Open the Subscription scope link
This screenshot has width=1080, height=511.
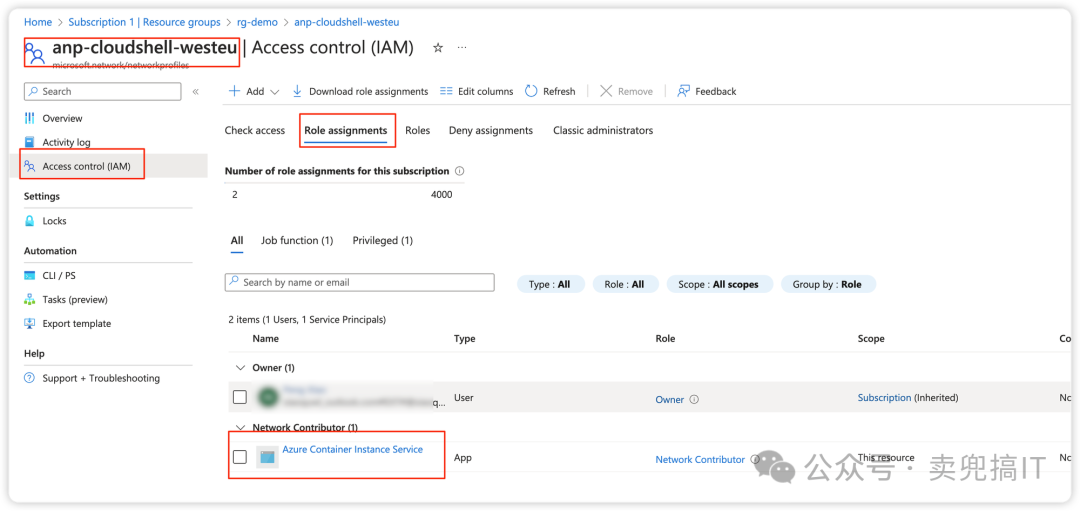pos(884,397)
